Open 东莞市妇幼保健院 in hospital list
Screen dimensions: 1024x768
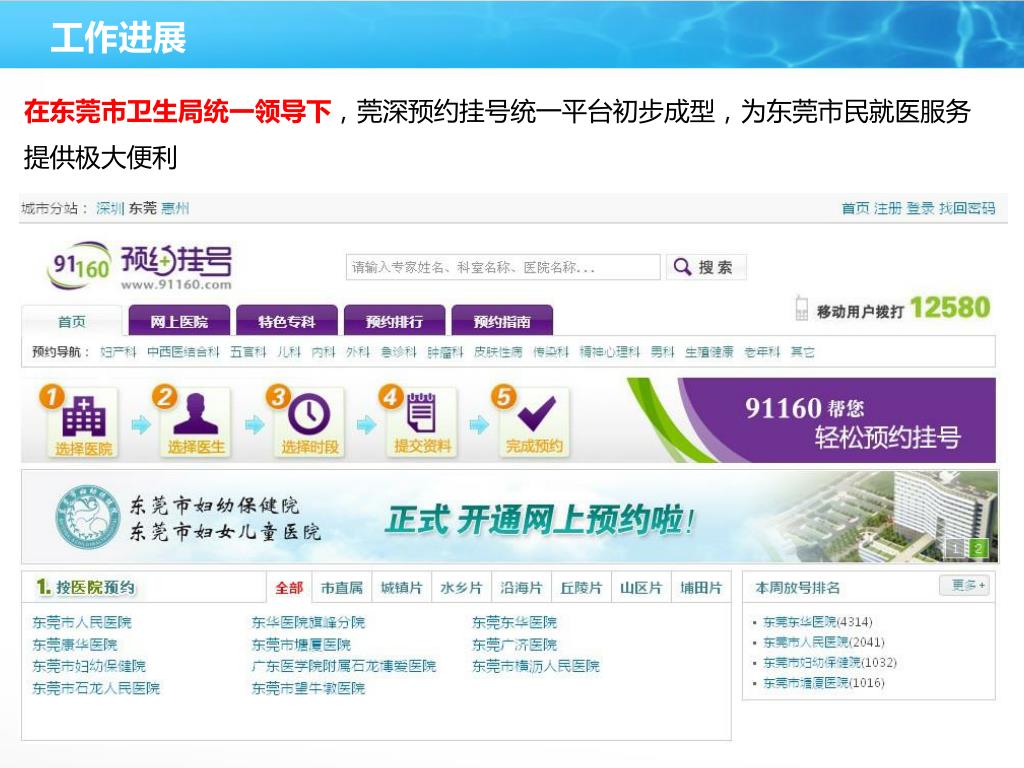(x=89, y=666)
